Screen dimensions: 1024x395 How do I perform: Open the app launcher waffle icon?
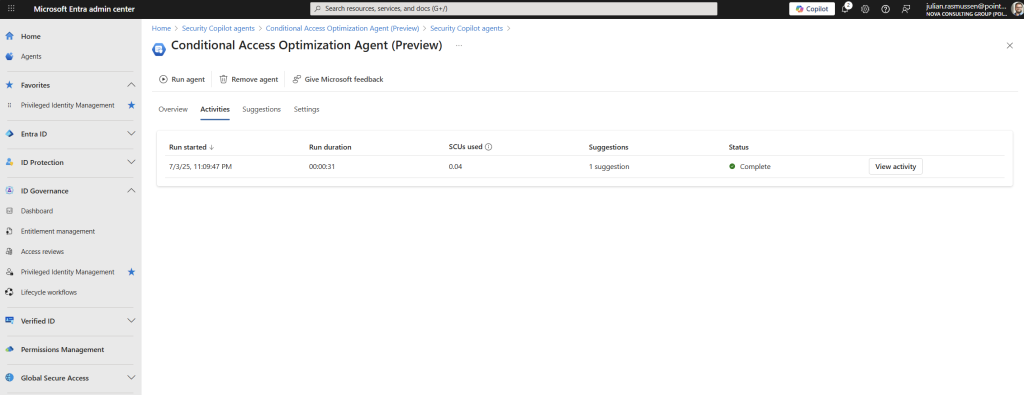point(11,8)
